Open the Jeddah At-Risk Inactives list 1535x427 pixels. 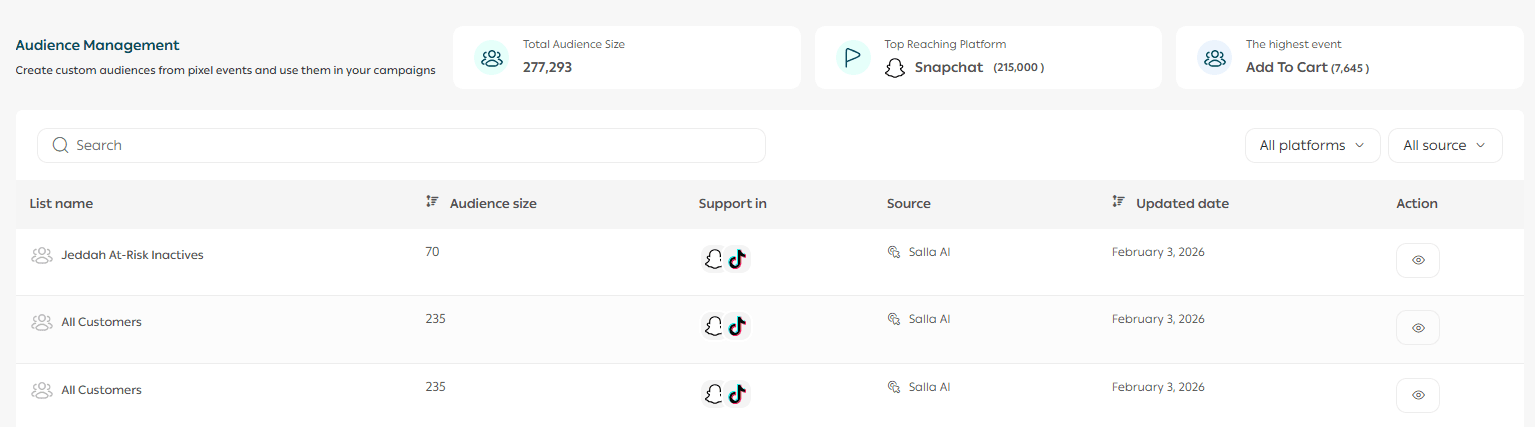[x=132, y=255]
